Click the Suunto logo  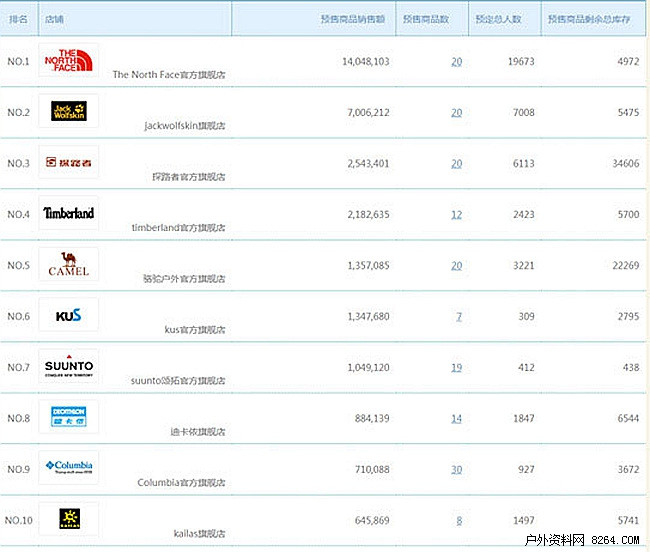(x=69, y=366)
